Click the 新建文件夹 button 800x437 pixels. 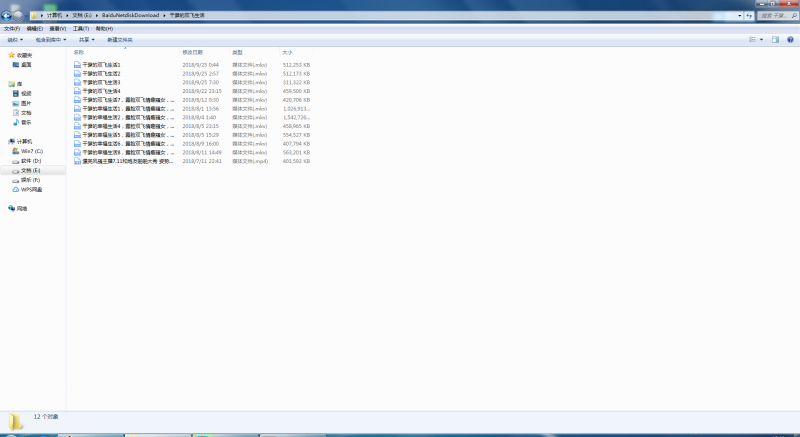[x=120, y=40]
